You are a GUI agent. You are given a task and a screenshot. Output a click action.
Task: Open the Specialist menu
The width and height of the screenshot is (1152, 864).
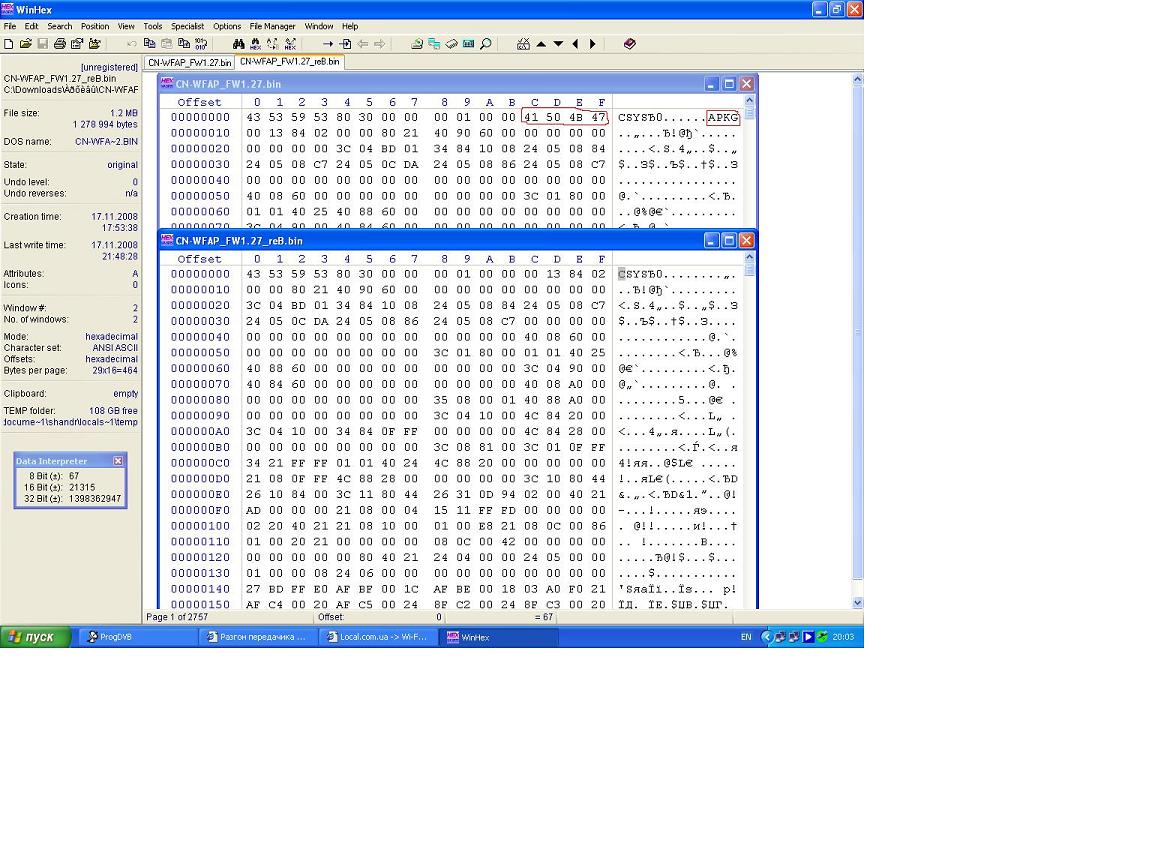(x=187, y=26)
